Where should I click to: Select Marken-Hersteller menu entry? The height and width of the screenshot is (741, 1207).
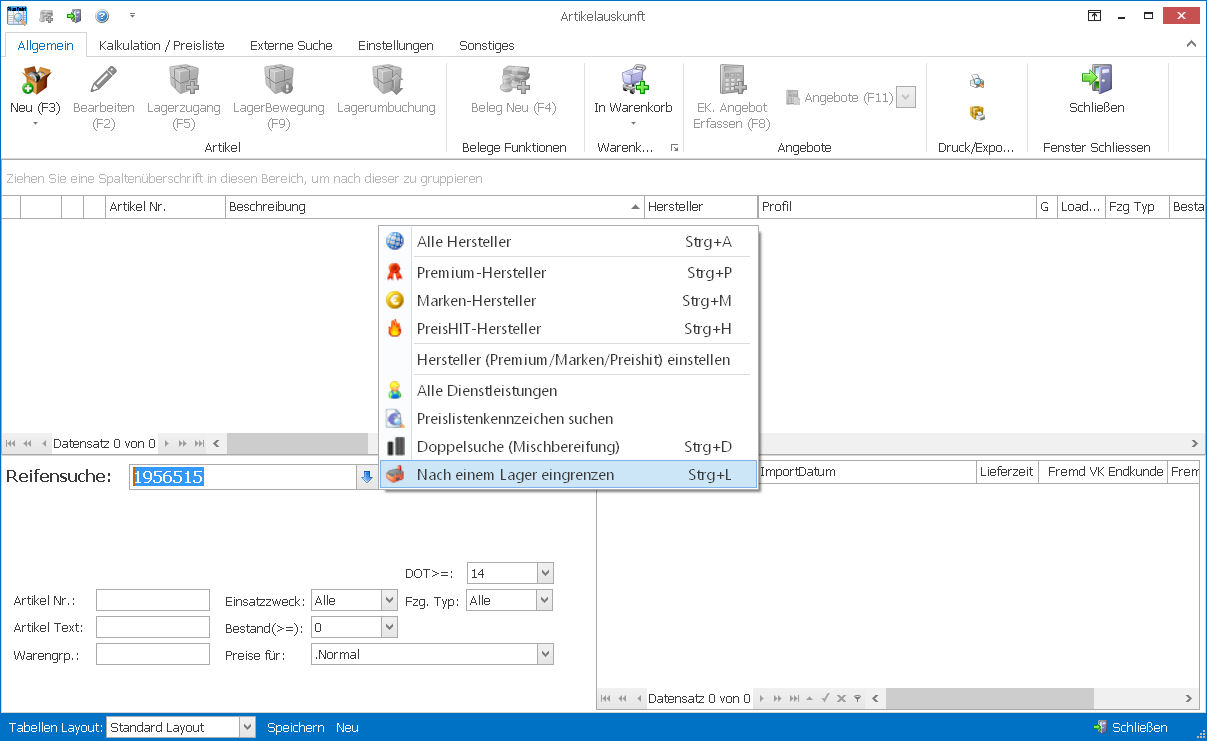click(x=568, y=301)
